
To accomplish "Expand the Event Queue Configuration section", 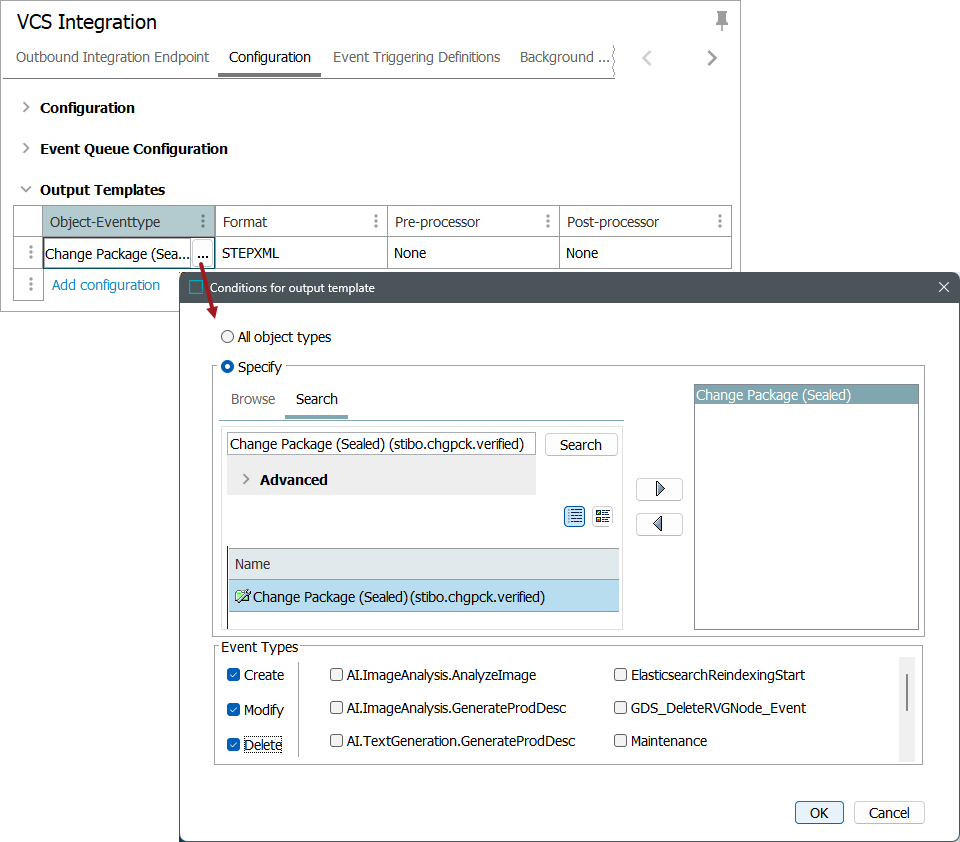I will pyautogui.click(x=26, y=149).
